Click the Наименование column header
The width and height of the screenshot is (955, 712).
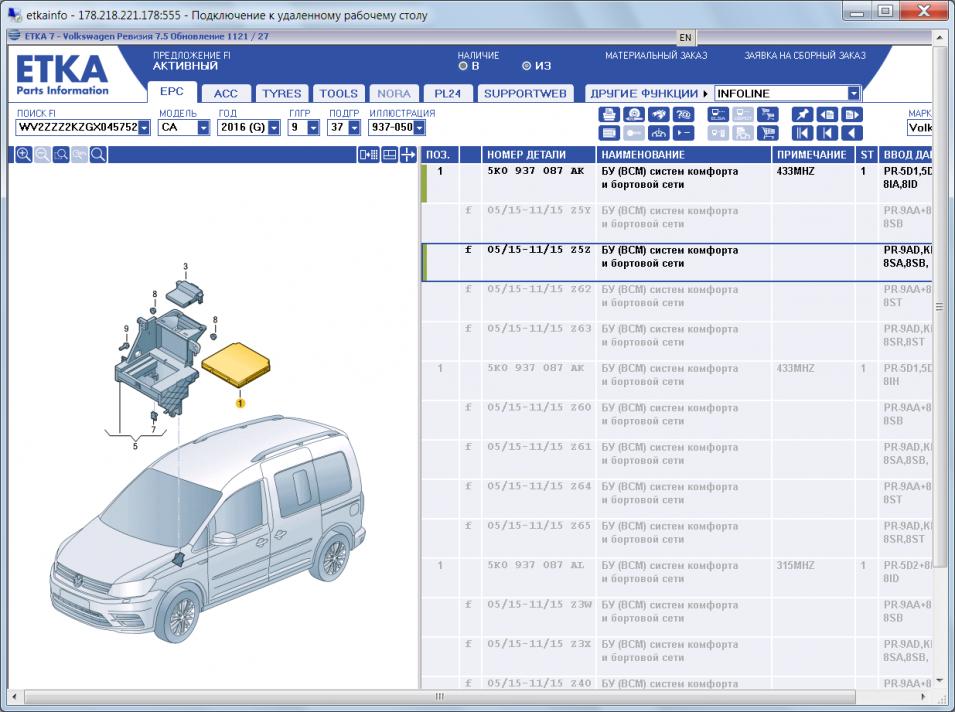coord(684,155)
